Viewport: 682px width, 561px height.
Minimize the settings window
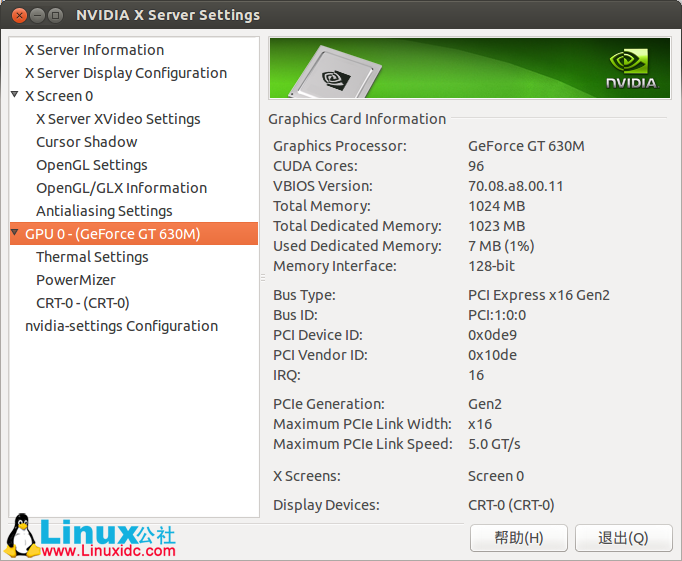coord(36,15)
